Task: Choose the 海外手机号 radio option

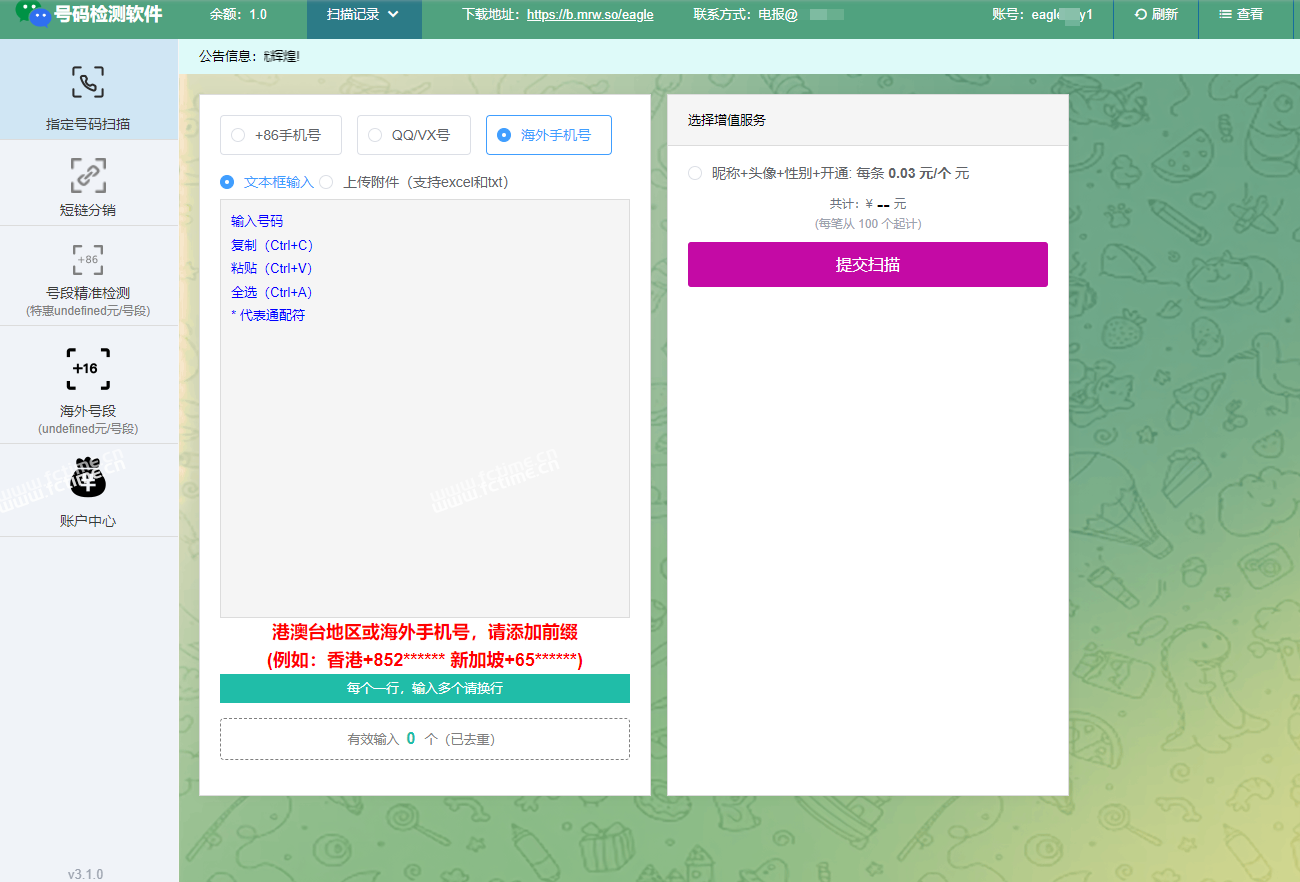Action: point(504,135)
